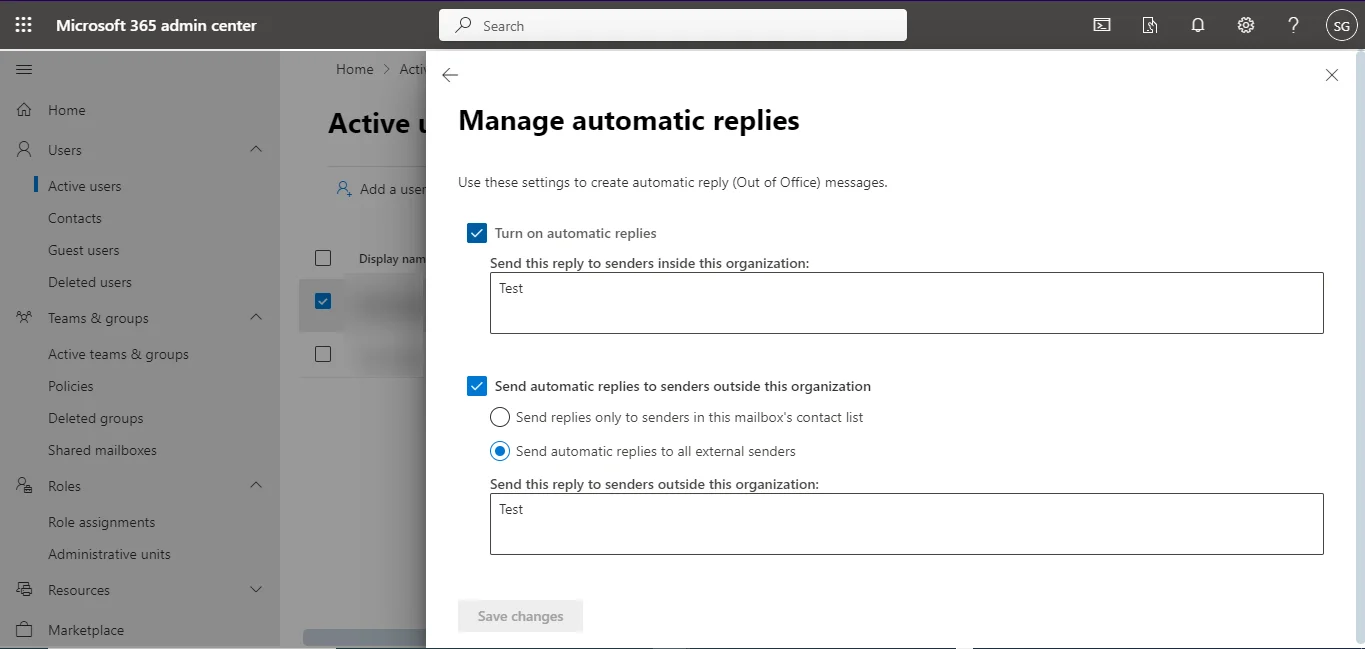
Task: Open the settings gear icon
Action: [1246, 25]
